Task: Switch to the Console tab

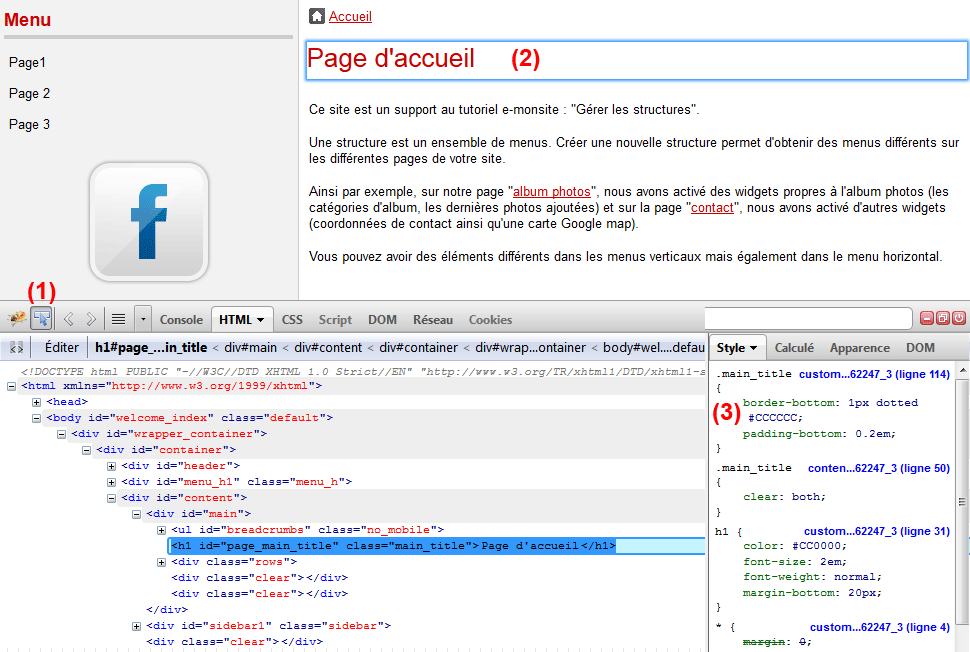Action: tap(181, 320)
